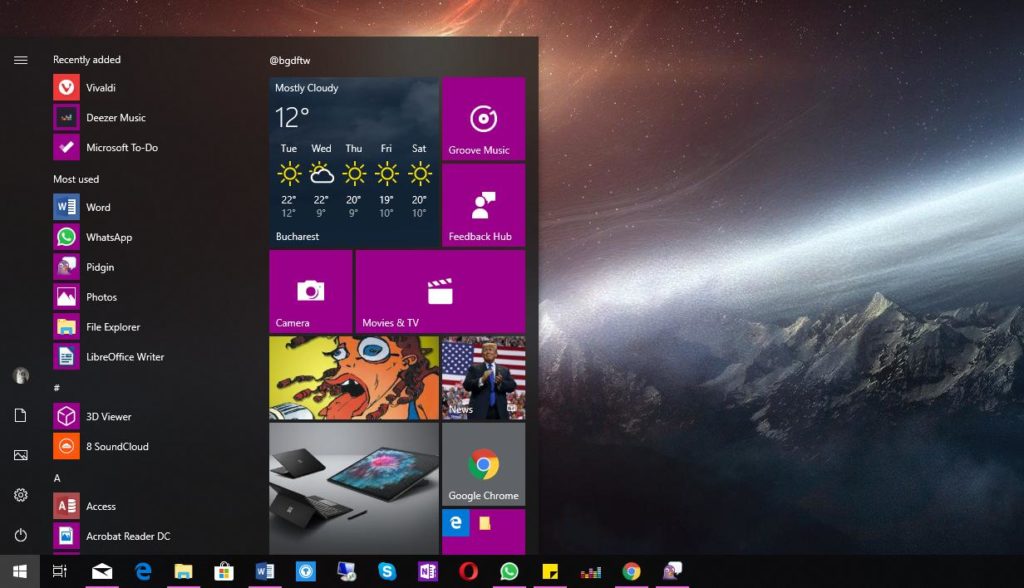The image size is (1024, 588).
Task: Open Pictures from the Start menu rail
Action: pos(20,455)
